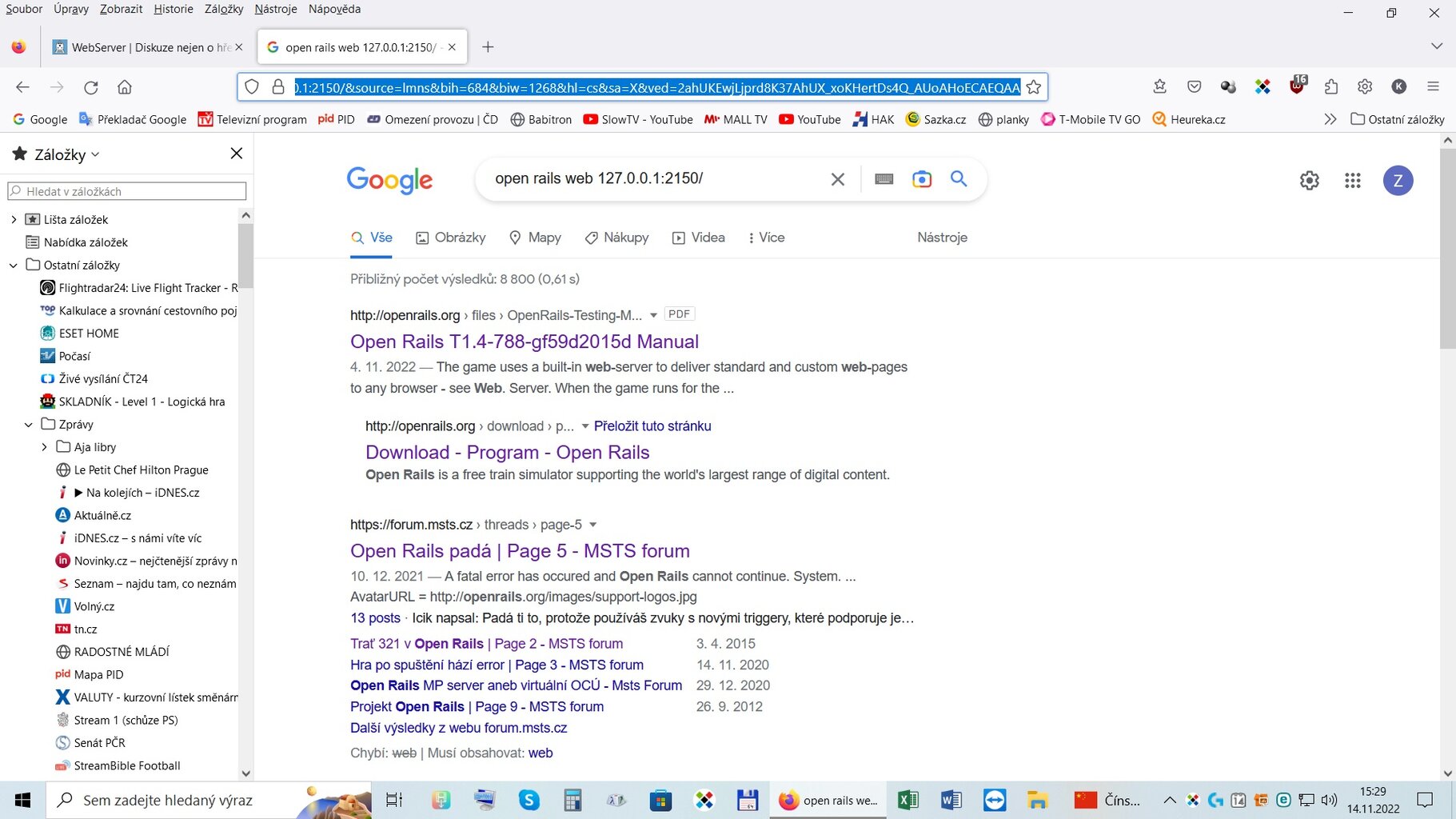
Task: Open the Windows Start menu
Action: point(22,800)
